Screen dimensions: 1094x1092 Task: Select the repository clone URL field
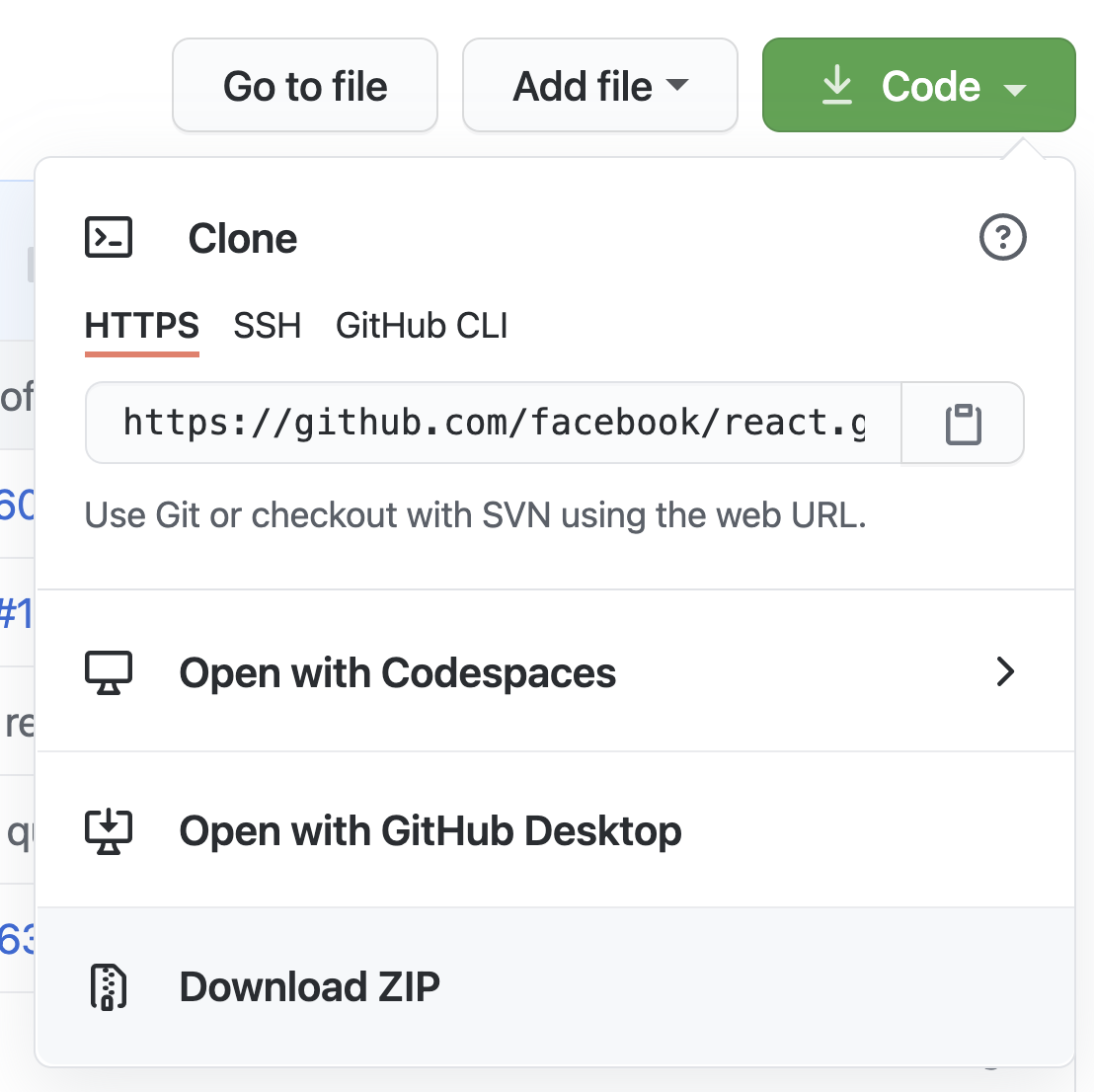pos(494,423)
